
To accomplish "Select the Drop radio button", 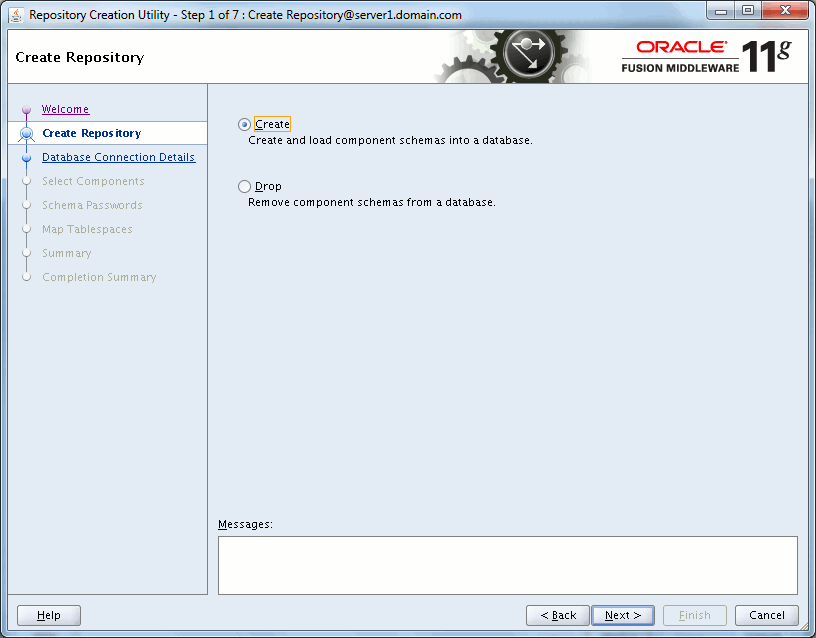I will (244, 186).
